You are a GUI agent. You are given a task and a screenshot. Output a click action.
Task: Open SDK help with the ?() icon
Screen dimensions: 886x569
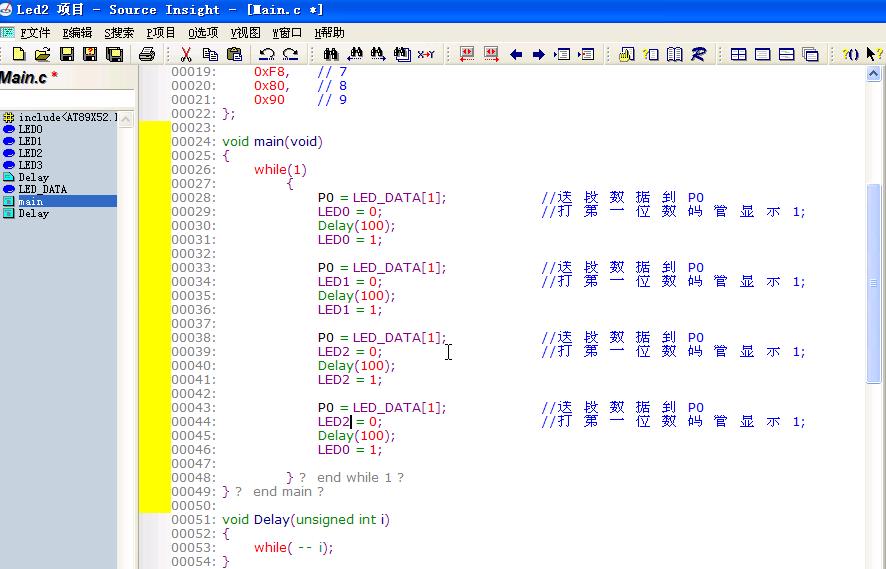[850, 54]
